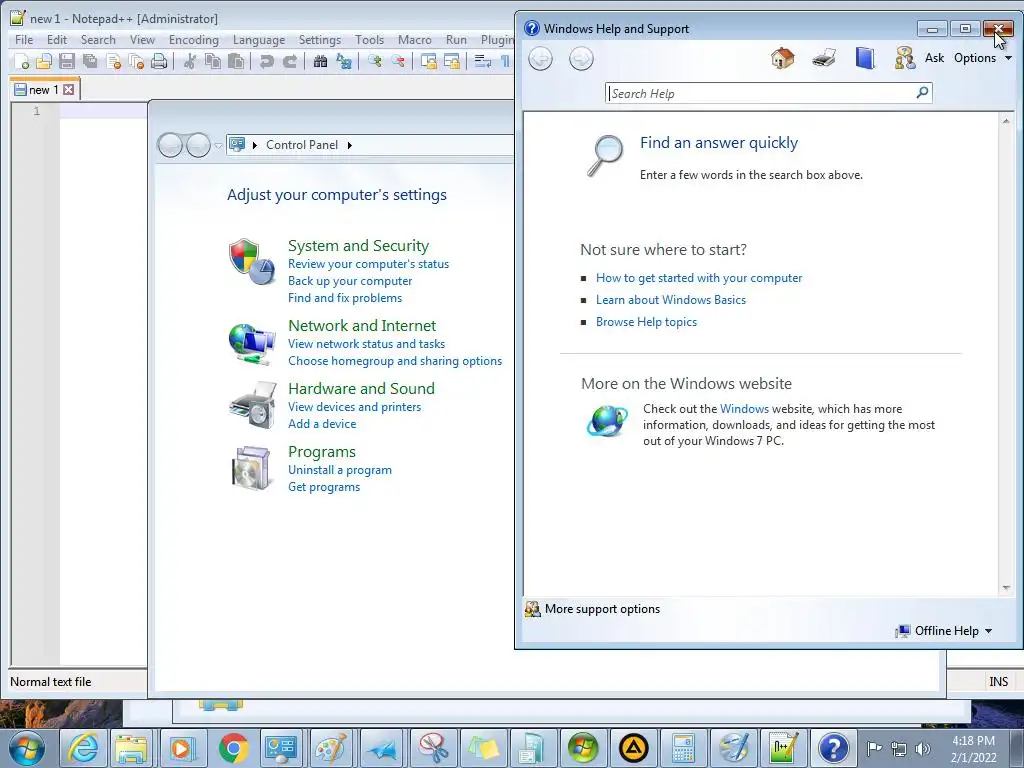1024x768 pixels.
Task: Click the Search Help magnifier button
Action: click(x=923, y=93)
